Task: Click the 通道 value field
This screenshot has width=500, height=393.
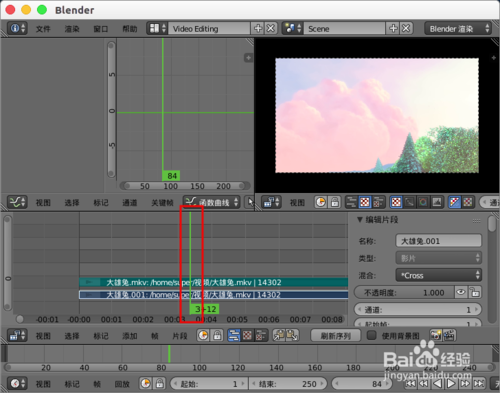Action: [418, 310]
